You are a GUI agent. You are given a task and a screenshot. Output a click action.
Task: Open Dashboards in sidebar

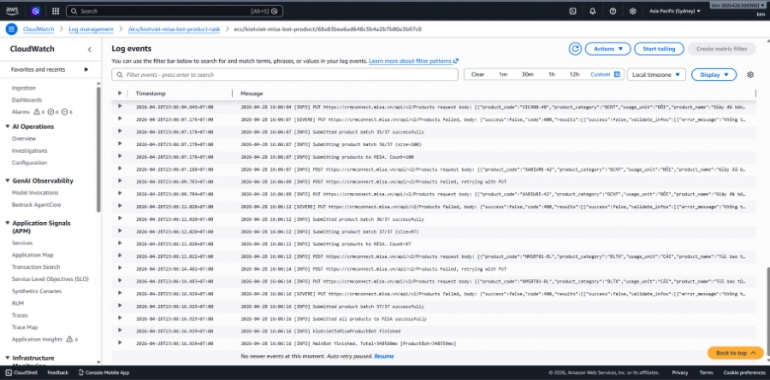point(27,100)
